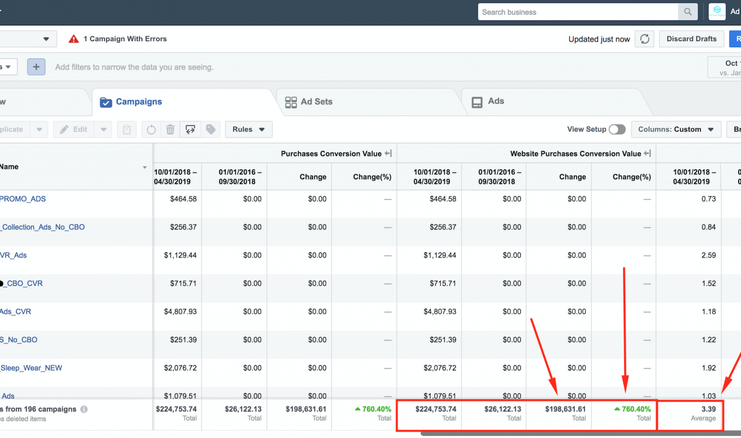741x438 pixels.
Task: Open the Sleep_Wear_NEW campaign link
Action: (31, 368)
